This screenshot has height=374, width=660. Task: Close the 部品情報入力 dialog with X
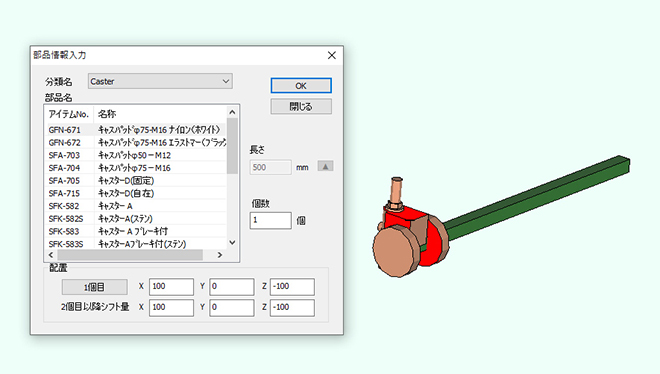click(332, 55)
